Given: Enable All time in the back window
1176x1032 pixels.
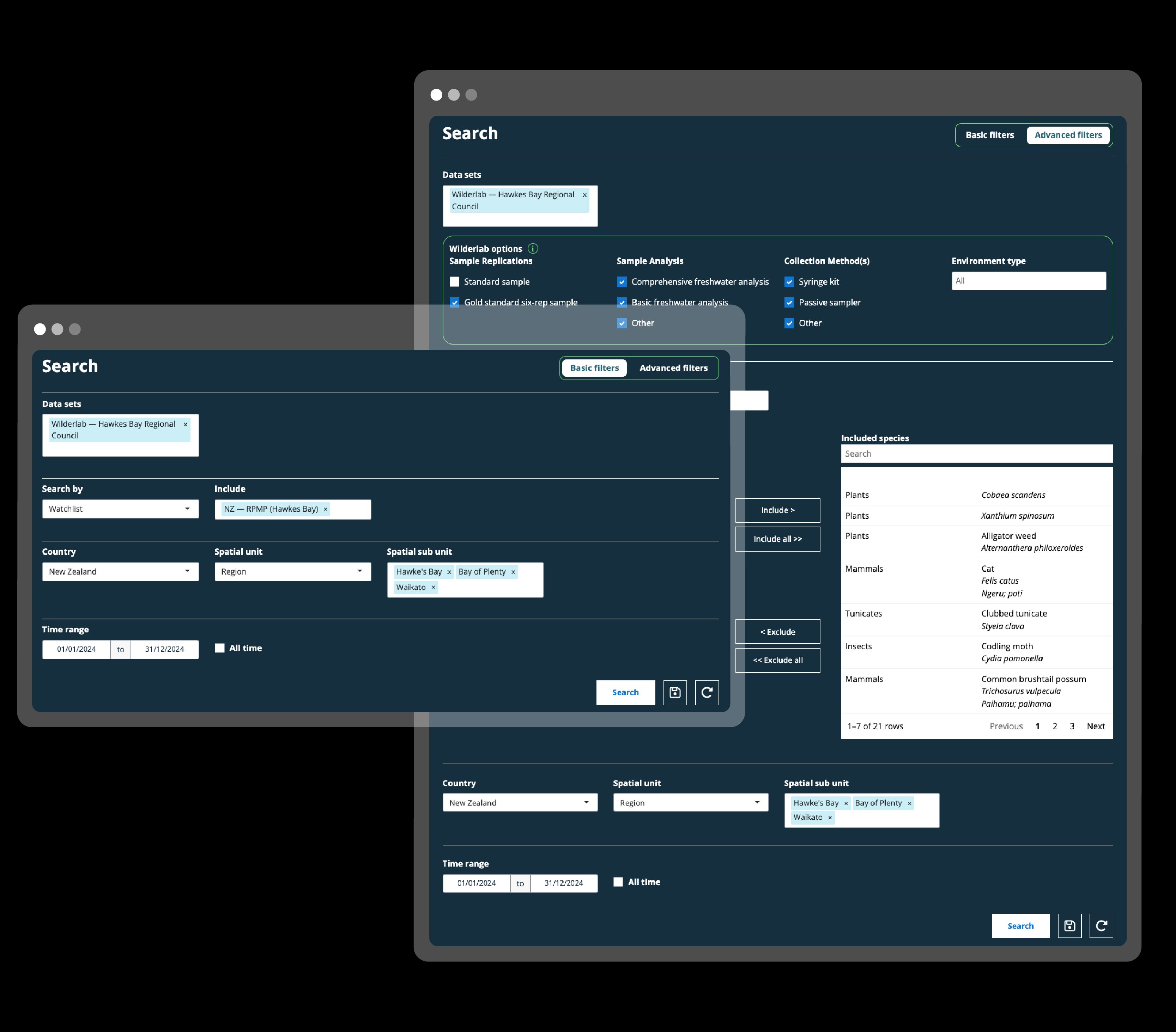Looking at the screenshot, I should coord(618,882).
